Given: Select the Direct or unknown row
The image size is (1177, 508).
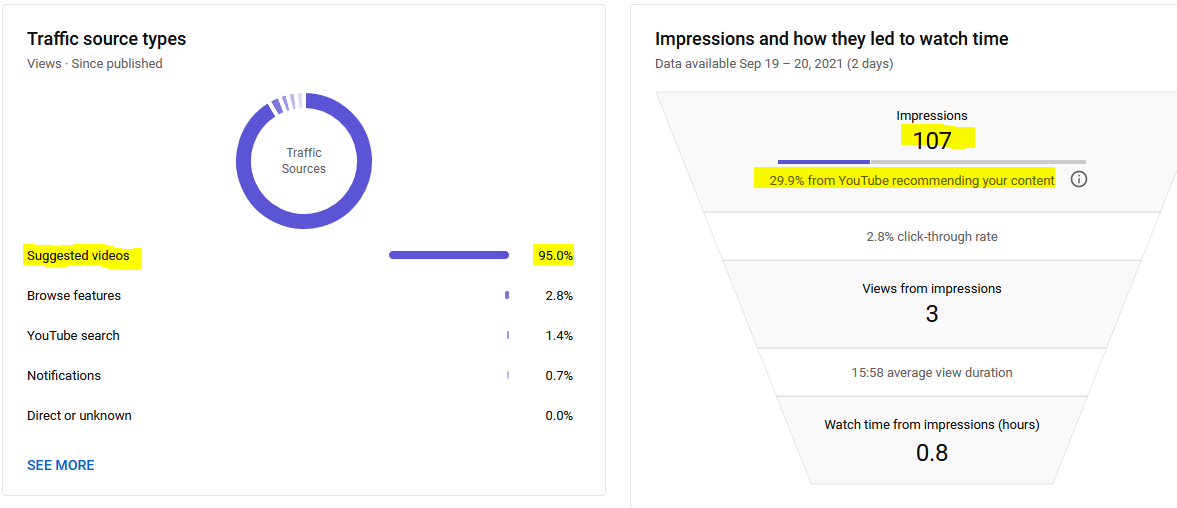Looking at the screenshot, I should (300, 415).
